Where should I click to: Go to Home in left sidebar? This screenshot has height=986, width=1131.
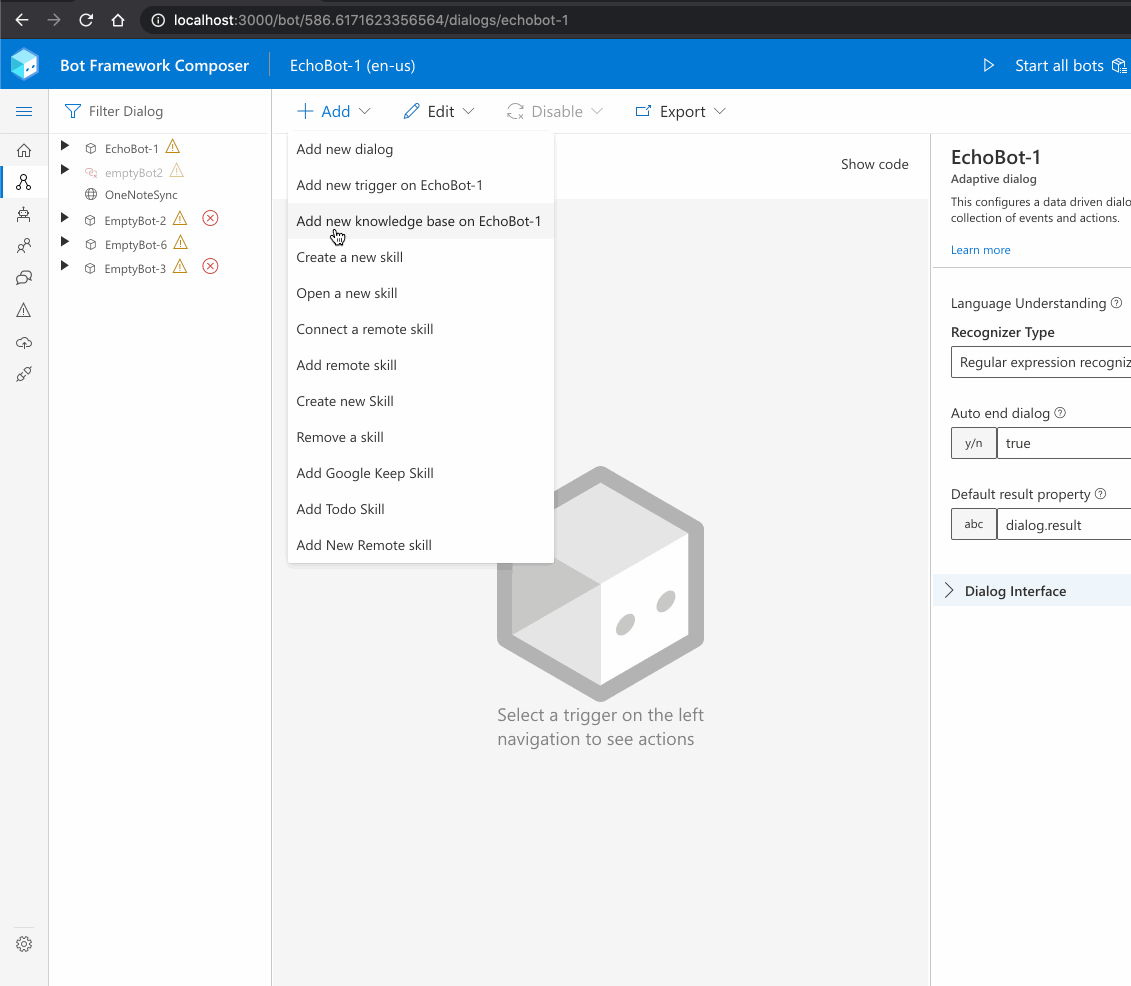click(x=24, y=150)
